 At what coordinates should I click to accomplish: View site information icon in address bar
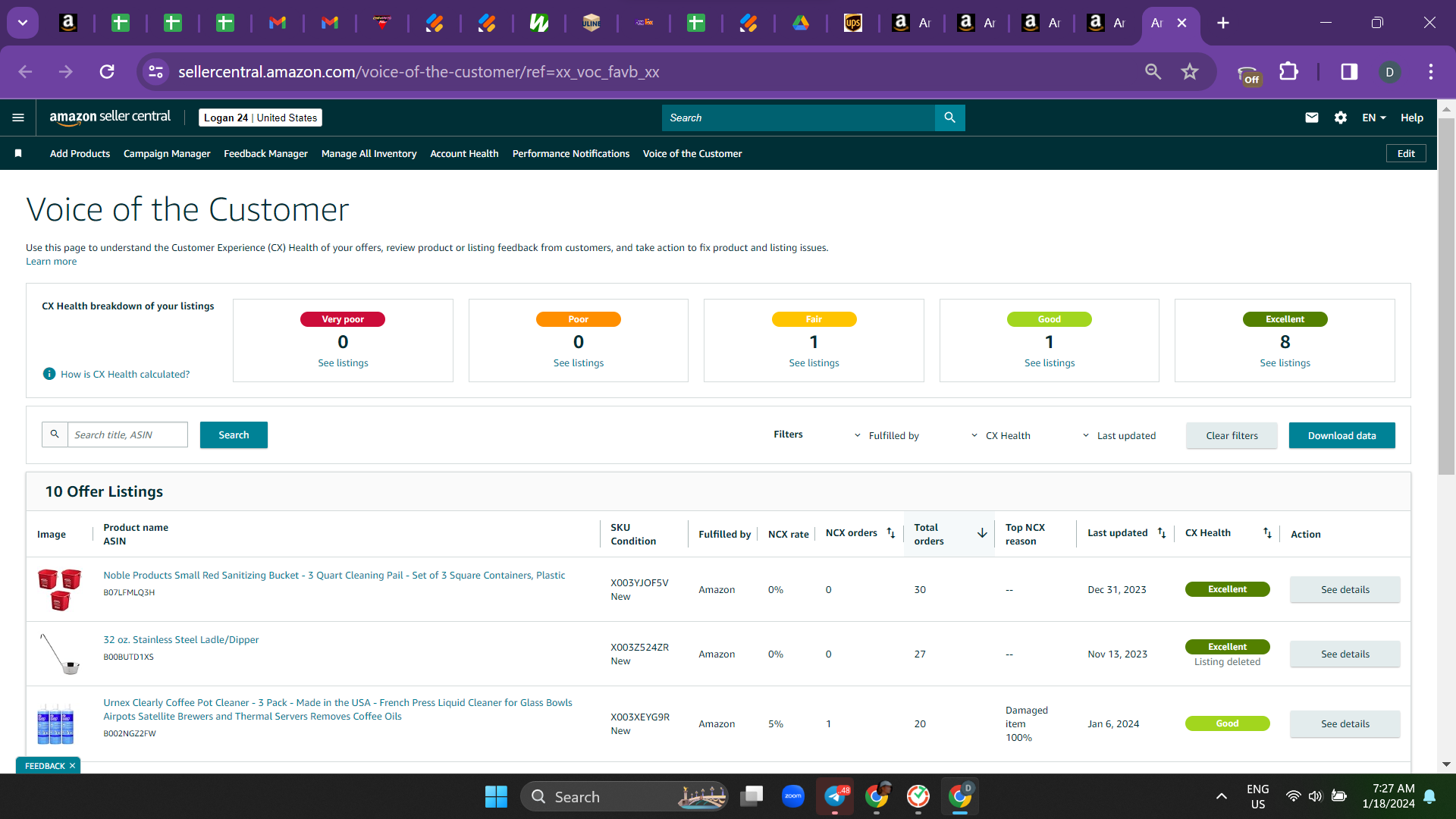coord(155,72)
